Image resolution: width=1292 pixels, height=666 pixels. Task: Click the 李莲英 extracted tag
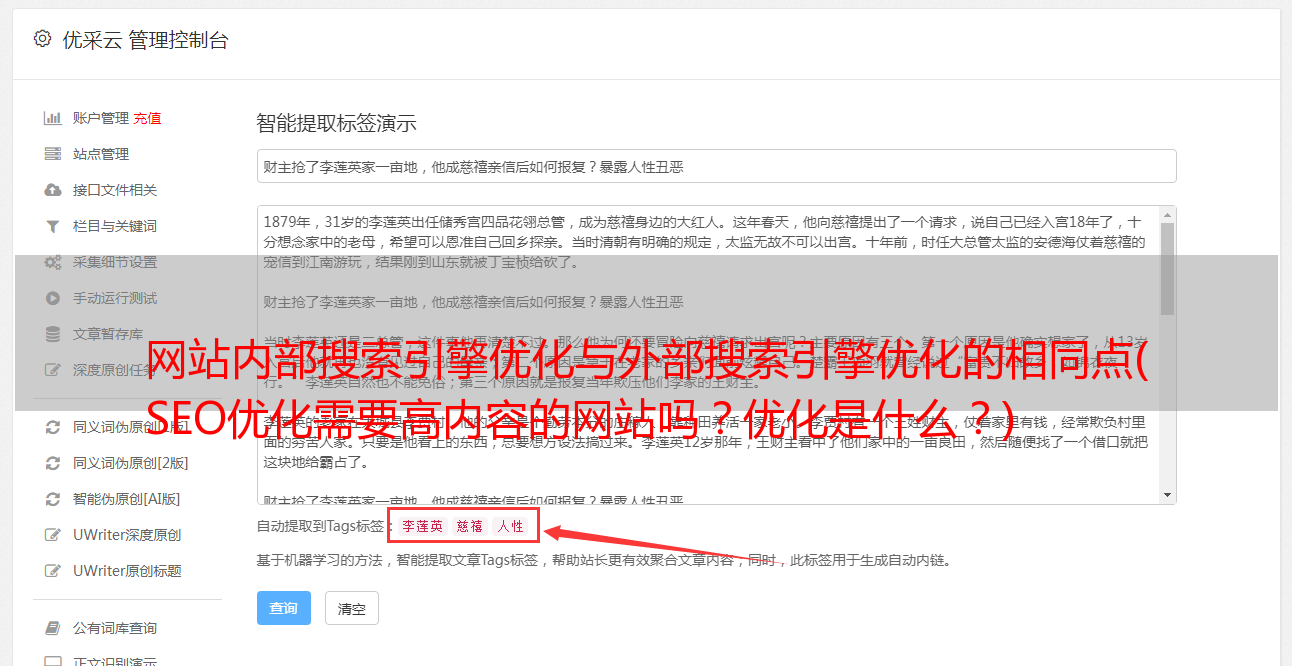[x=422, y=526]
